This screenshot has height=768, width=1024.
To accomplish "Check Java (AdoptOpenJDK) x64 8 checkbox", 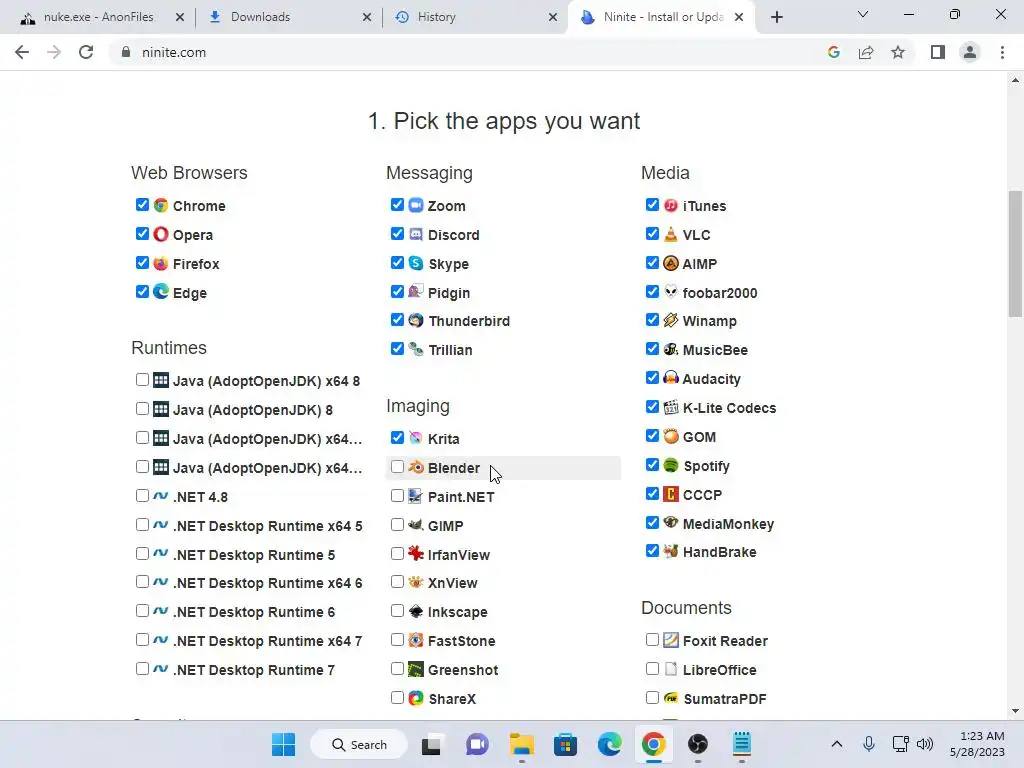I will (142, 379).
